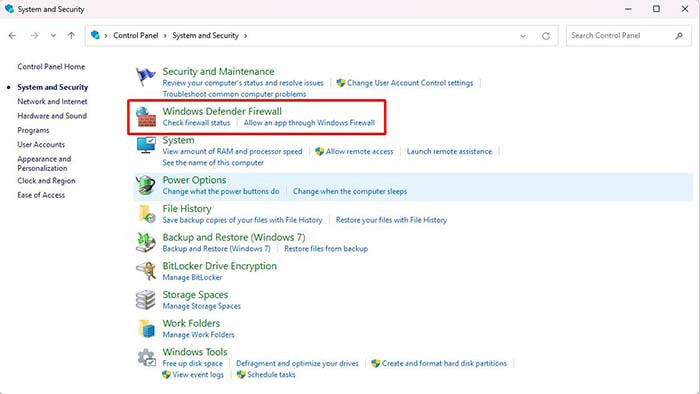Image resolution: width=700 pixels, height=394 pixels.
Task: Open the Windows Tools heading
Action: 195,352
